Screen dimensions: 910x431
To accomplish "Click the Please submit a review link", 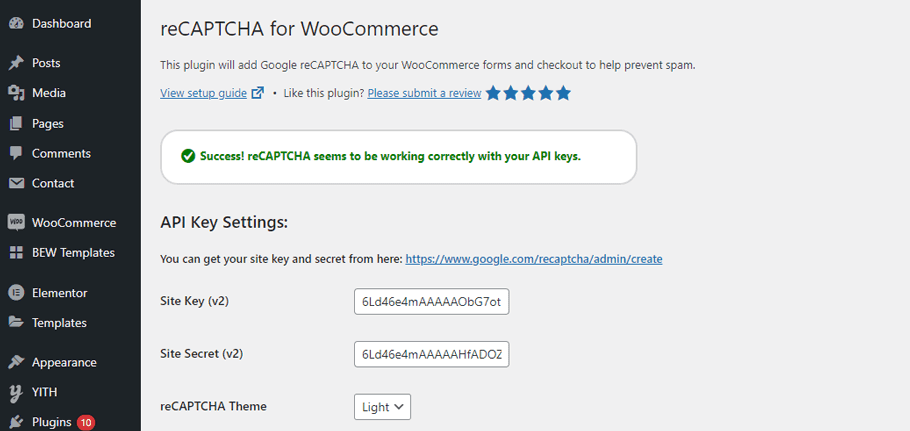I will 424,93.
